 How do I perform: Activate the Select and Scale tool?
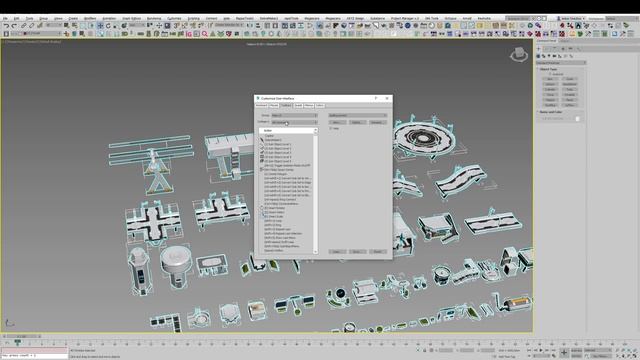coord(116,26)
